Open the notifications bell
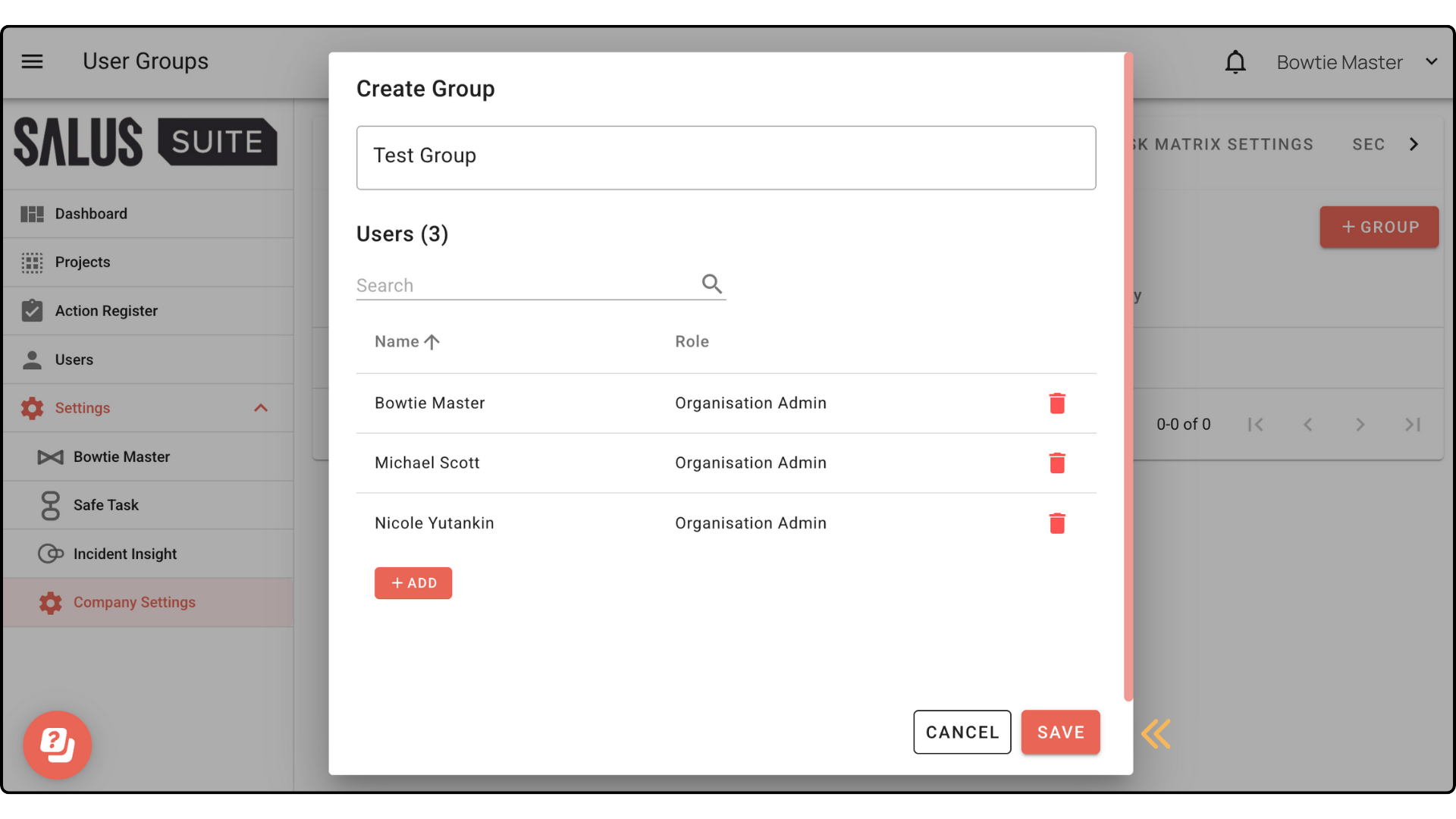1456x819 pixels. click(1235, 62)
